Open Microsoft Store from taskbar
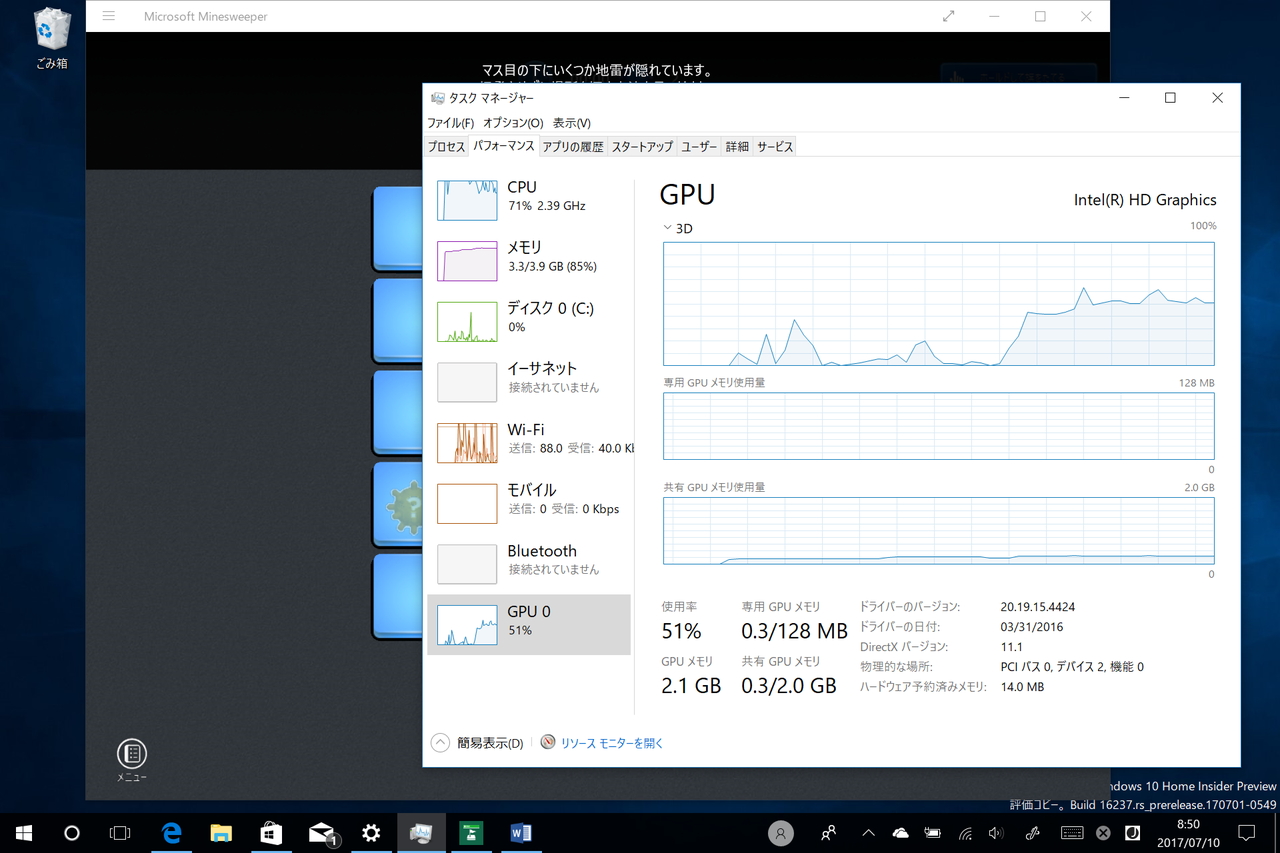The image size is (1280, 853). pyautogui.click(x=271, y=833)
